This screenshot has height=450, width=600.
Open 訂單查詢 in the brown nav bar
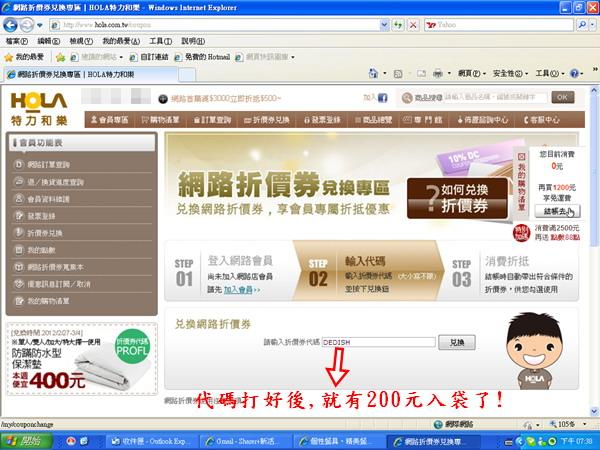point(212,120)
